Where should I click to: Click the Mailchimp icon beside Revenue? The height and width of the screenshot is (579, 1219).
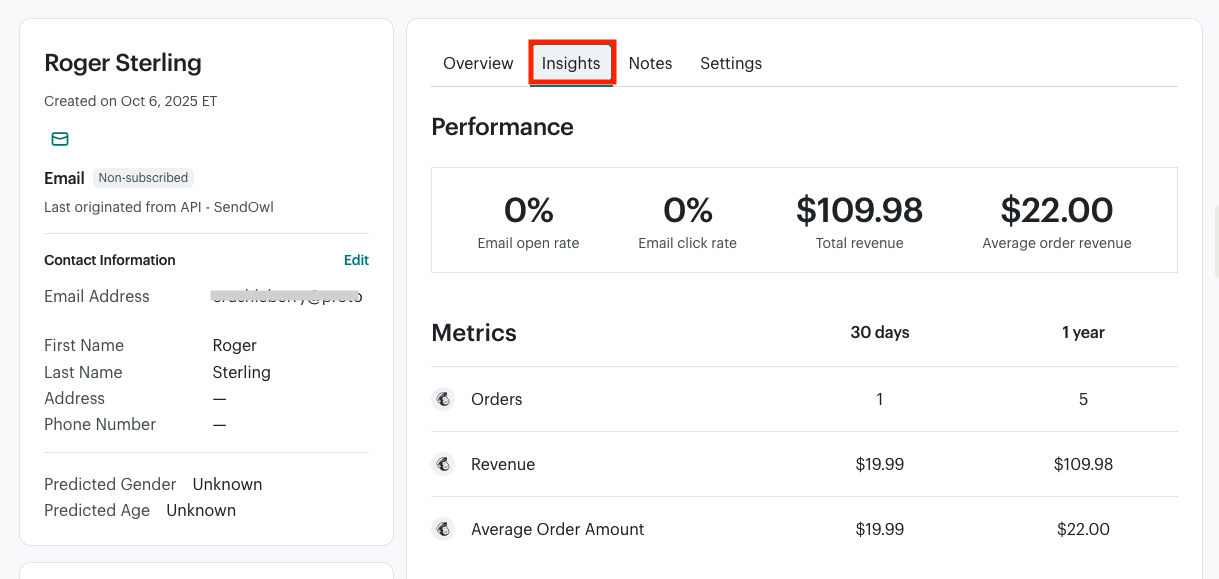click(x=443, y=464)
